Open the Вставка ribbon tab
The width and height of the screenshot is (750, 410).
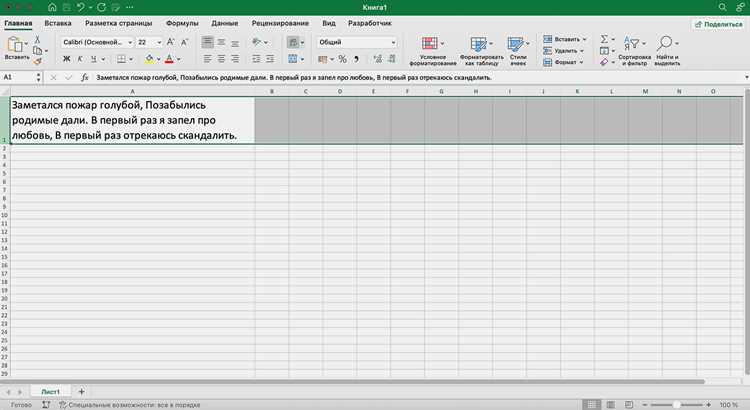pos(58,23)
